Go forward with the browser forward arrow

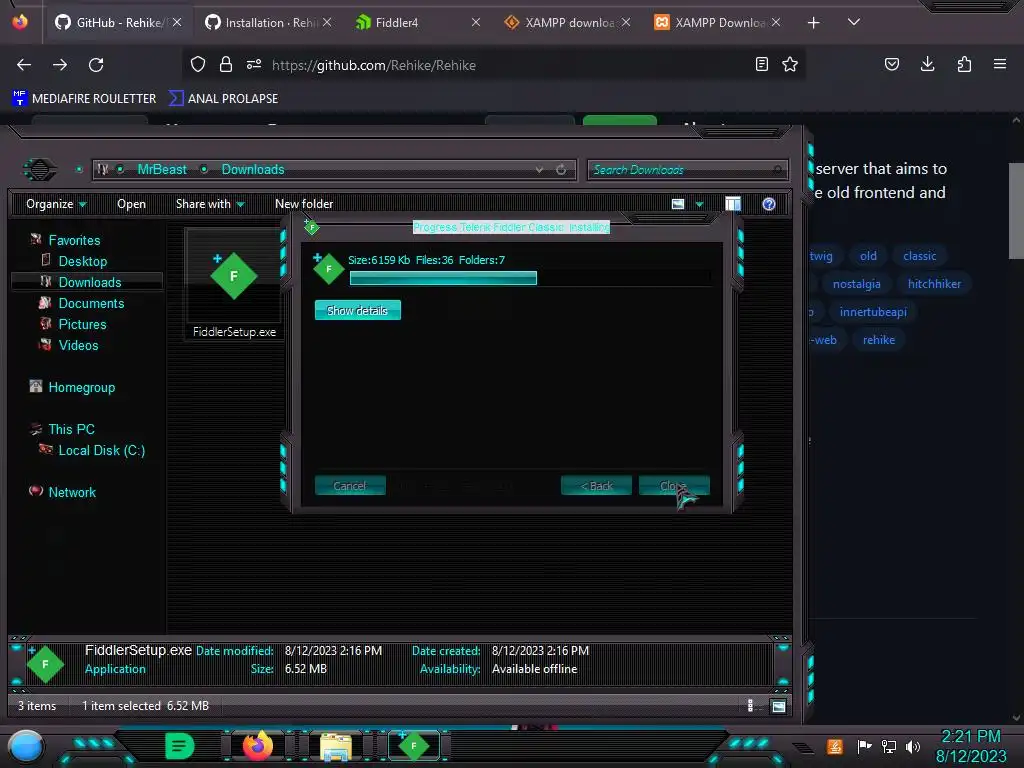60,65
